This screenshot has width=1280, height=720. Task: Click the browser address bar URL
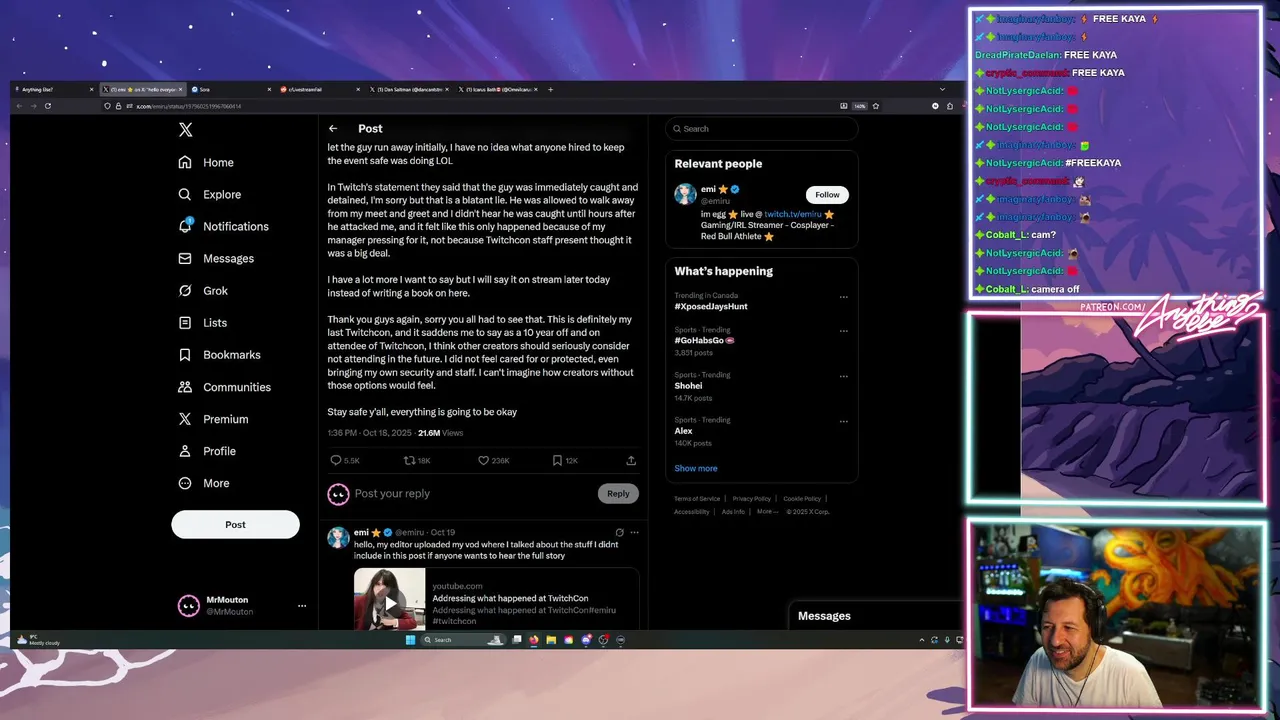tap(189, 106)
